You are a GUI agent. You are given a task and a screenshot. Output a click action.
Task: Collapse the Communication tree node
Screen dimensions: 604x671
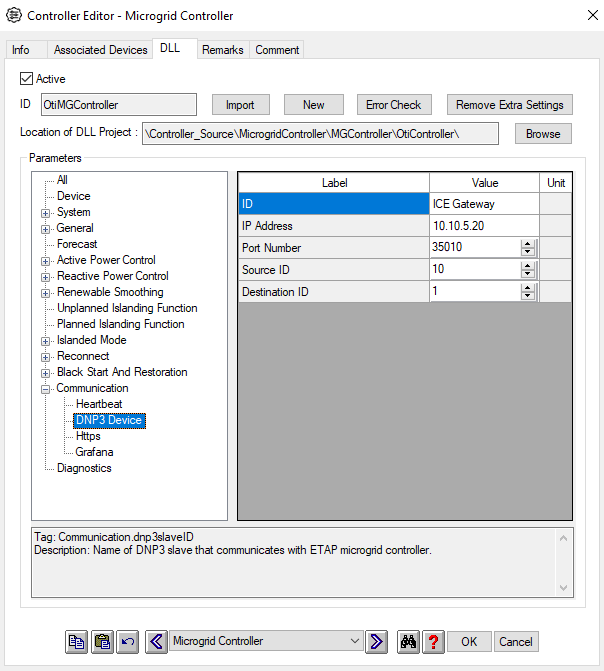46,389
